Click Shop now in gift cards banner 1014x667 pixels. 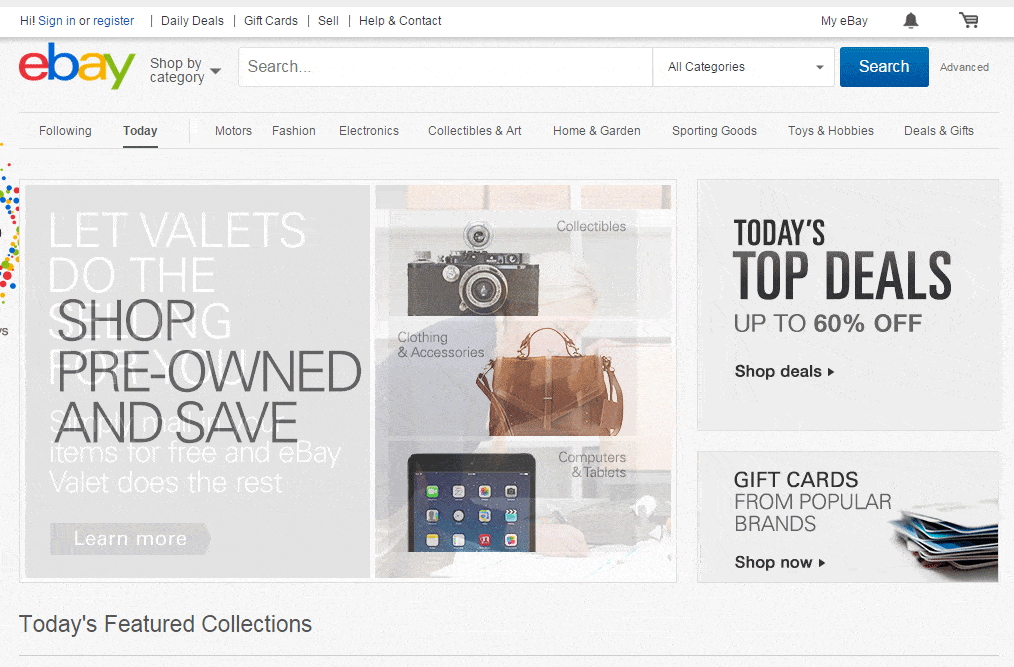[x=779, y=562]
